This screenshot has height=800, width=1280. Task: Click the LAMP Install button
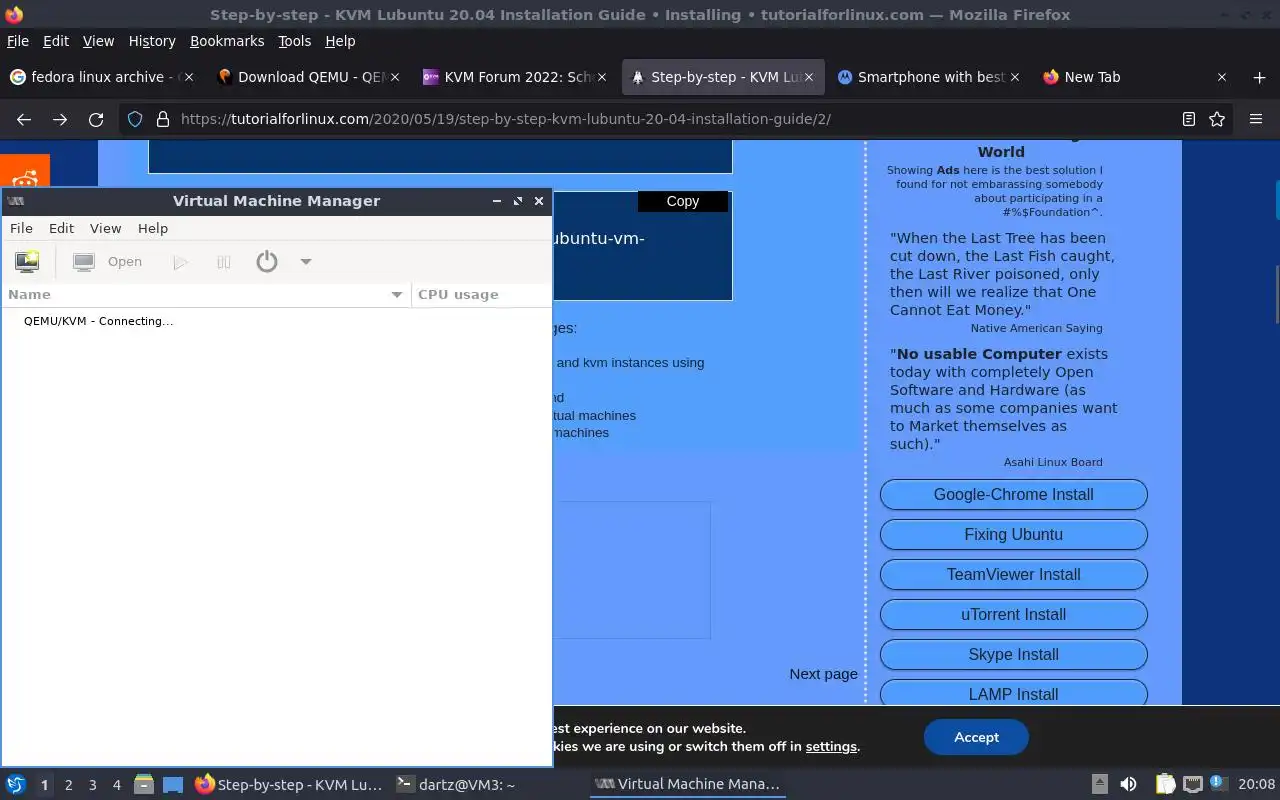pos(1013,693)
